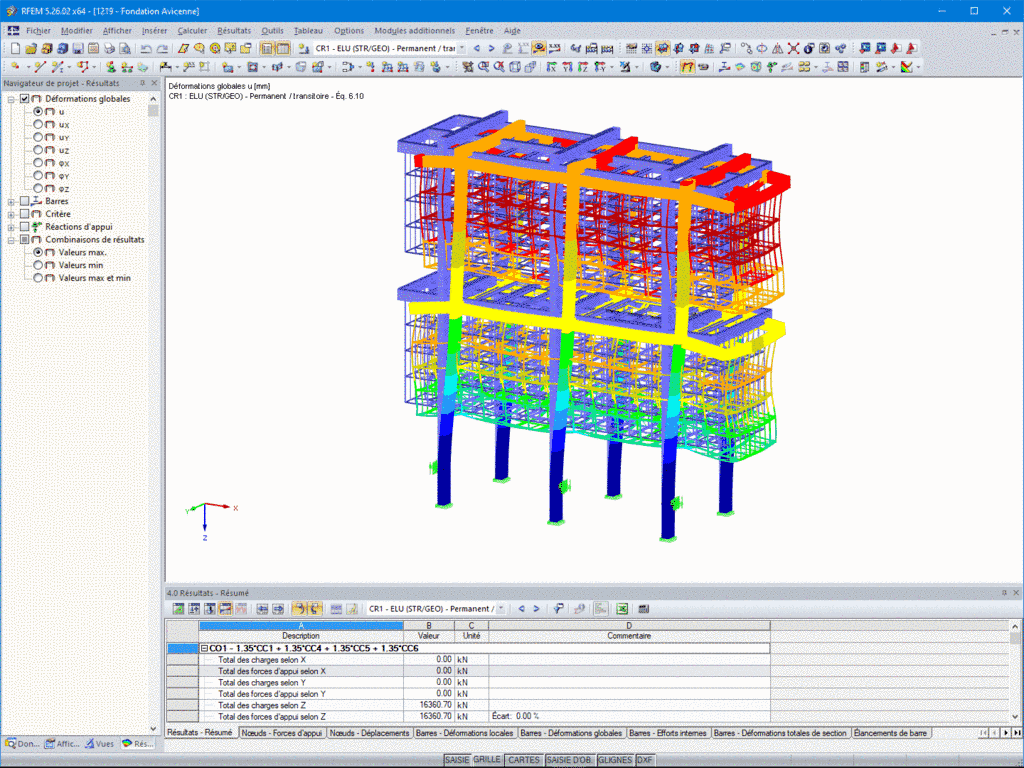Click the Undo arrow icon

point(146,48)
